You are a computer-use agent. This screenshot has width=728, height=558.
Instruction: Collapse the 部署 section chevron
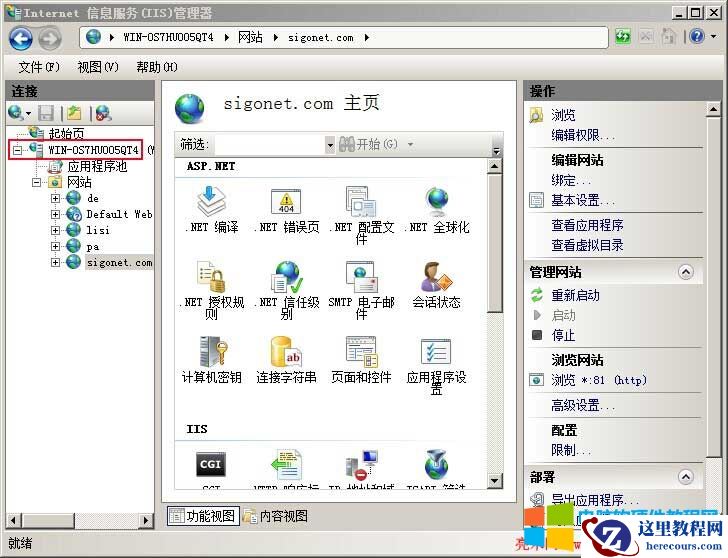pyautogui.click(x=686, y=477)
